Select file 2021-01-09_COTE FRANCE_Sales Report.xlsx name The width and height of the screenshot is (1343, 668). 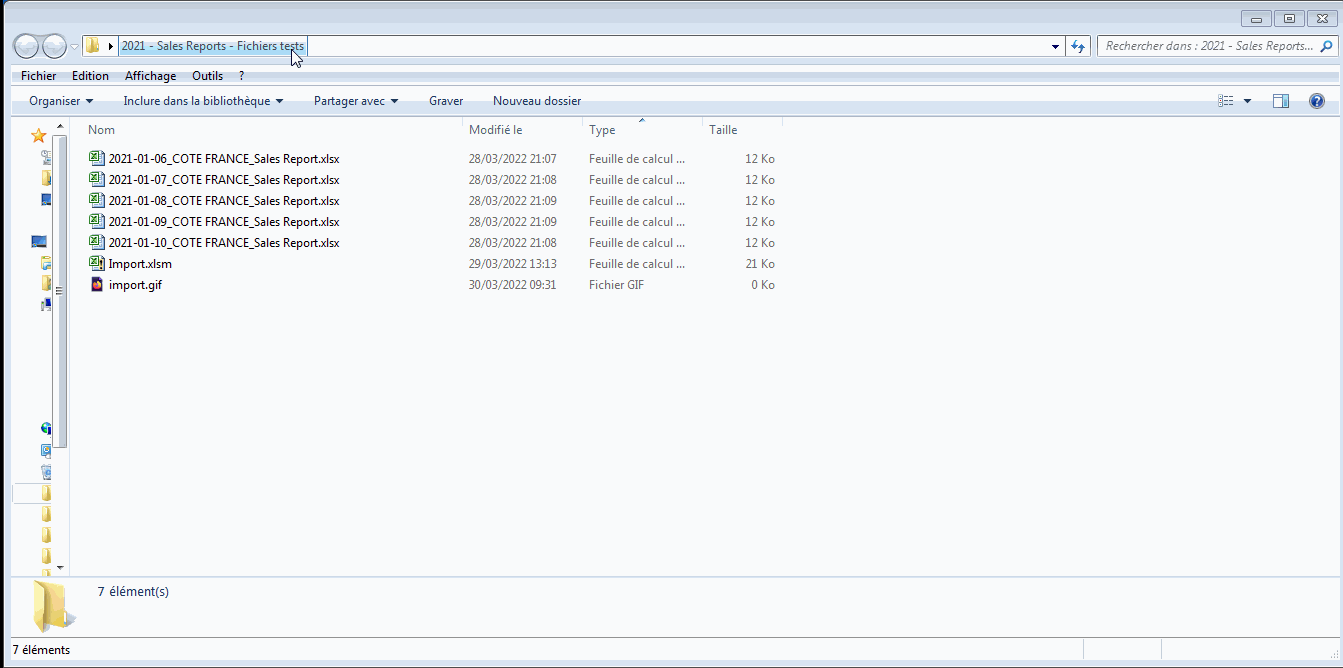coord(224,222)
